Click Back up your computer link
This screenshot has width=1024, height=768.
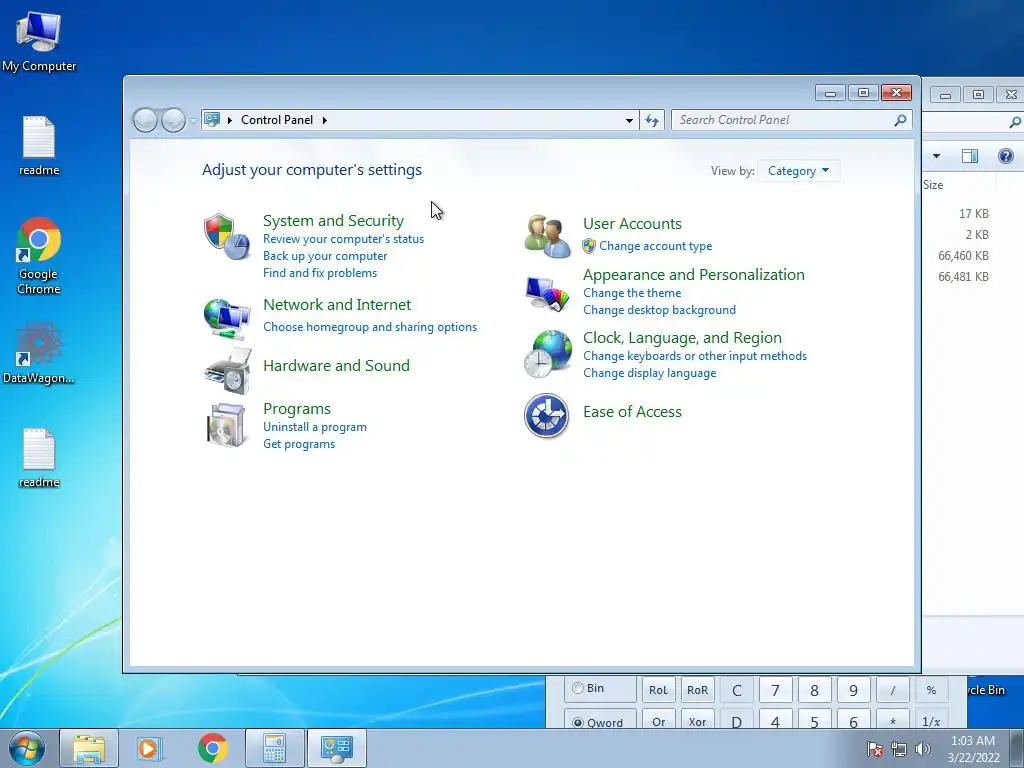point(325,256)
